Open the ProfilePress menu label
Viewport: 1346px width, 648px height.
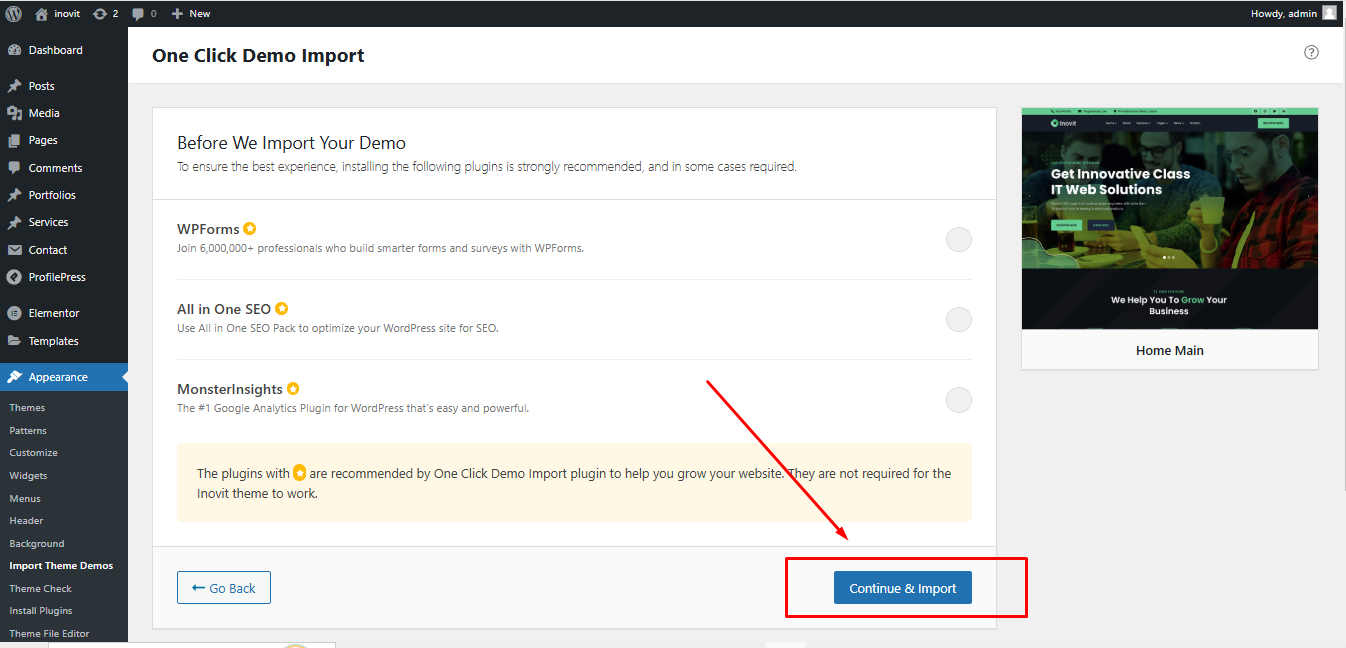click(57, 277)
